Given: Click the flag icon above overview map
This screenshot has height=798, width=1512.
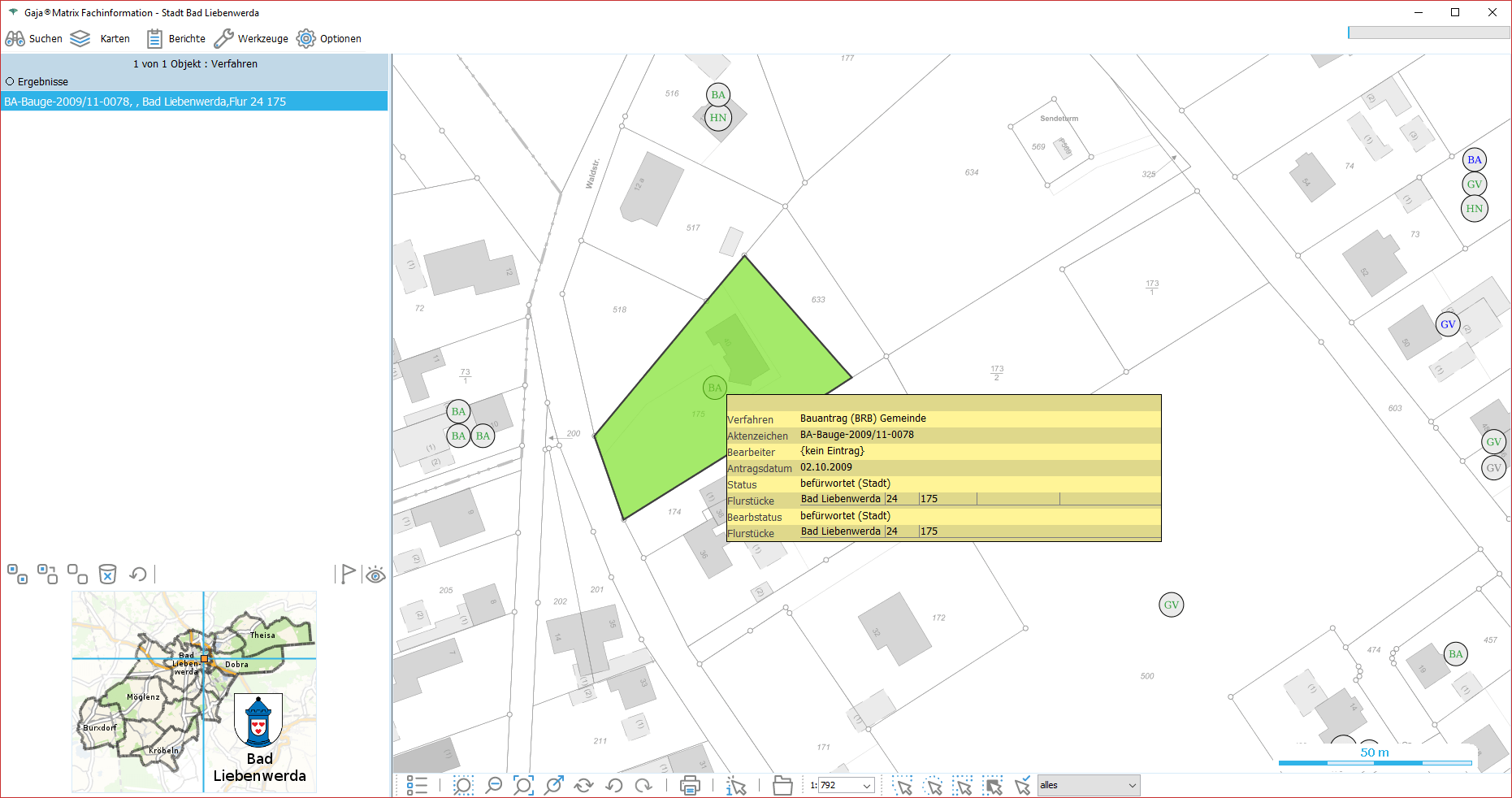Looking at the screenshot, I should 348,575.
